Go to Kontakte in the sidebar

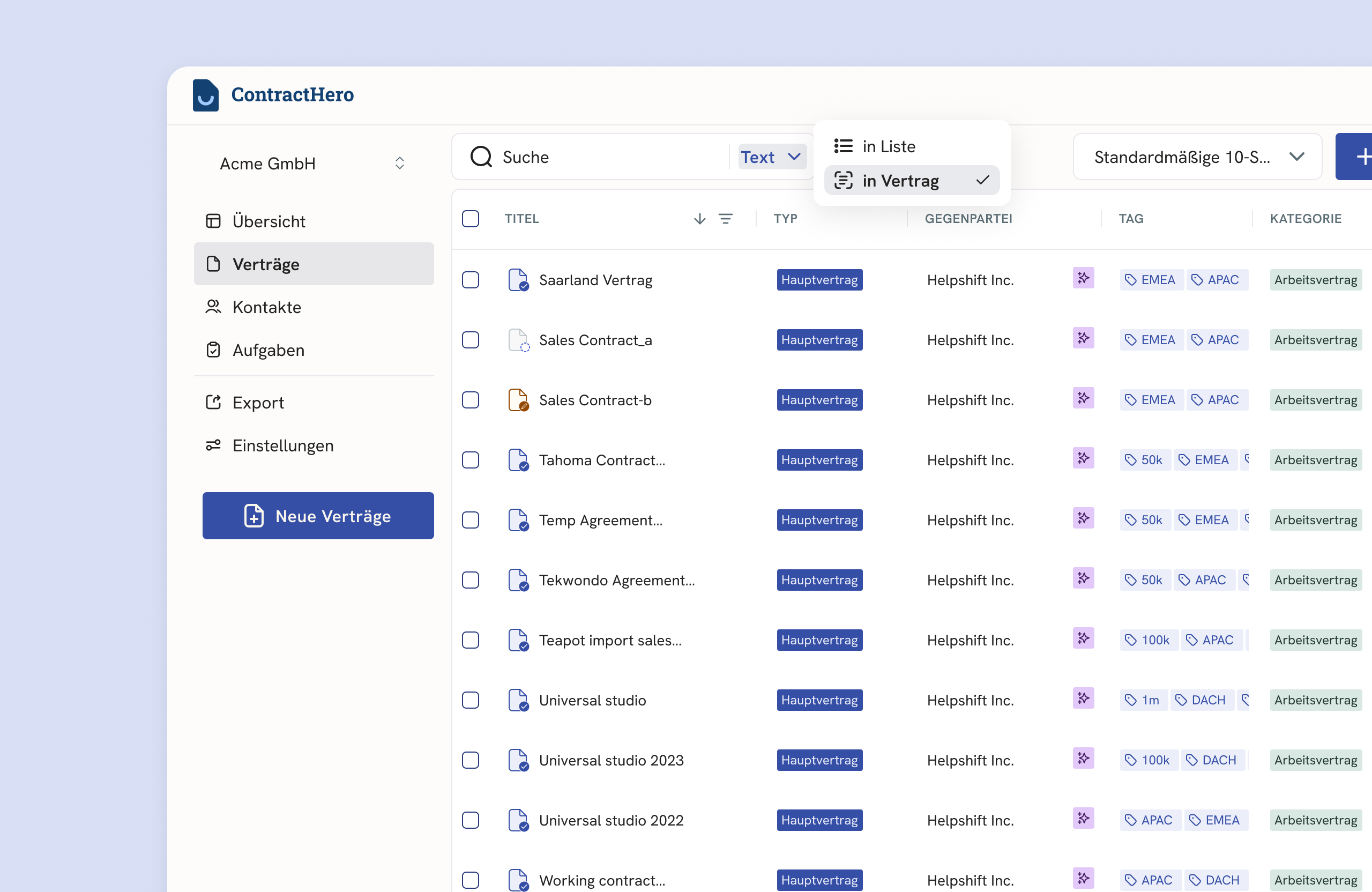(266, 307)
